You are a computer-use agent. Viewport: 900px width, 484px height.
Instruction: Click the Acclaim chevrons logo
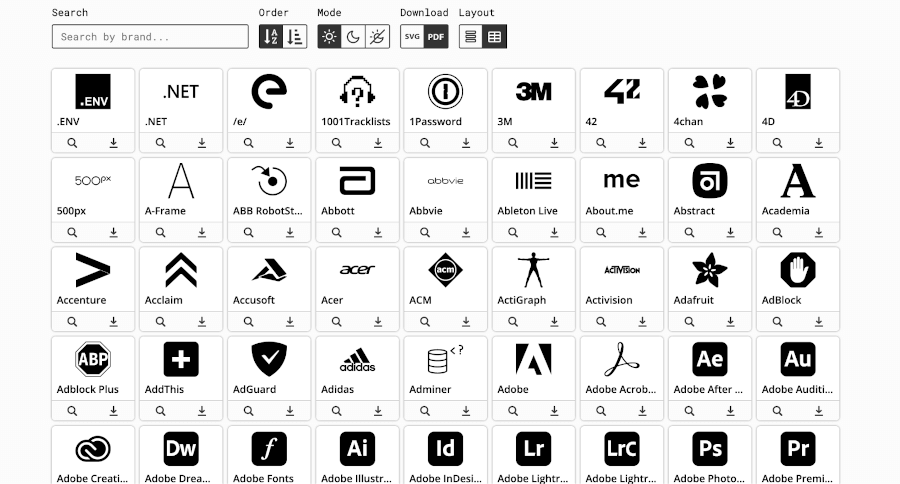click(x=181, y=270)
